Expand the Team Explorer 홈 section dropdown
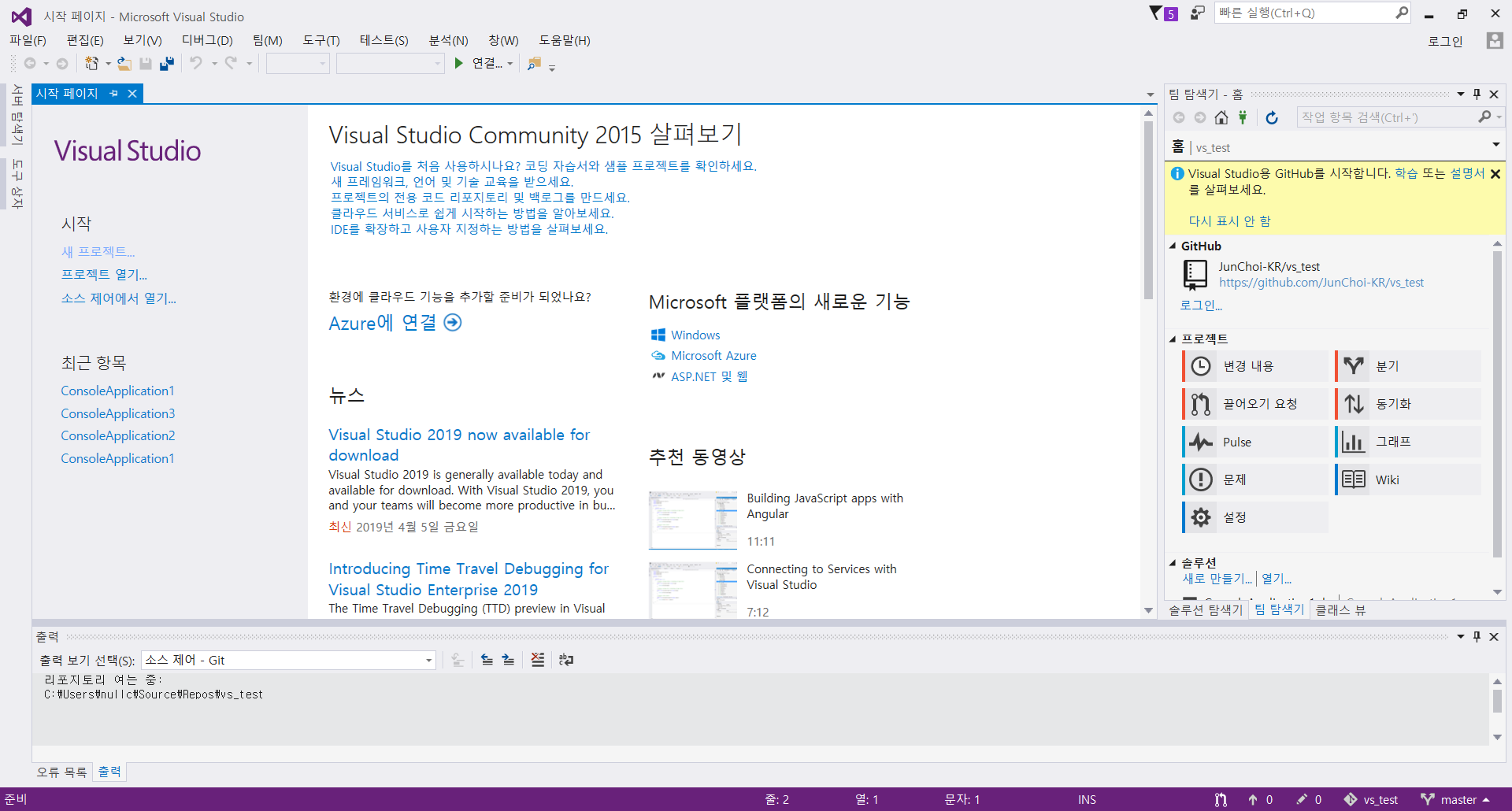Screen dimensions: 1512x811 coord(1495,145)
